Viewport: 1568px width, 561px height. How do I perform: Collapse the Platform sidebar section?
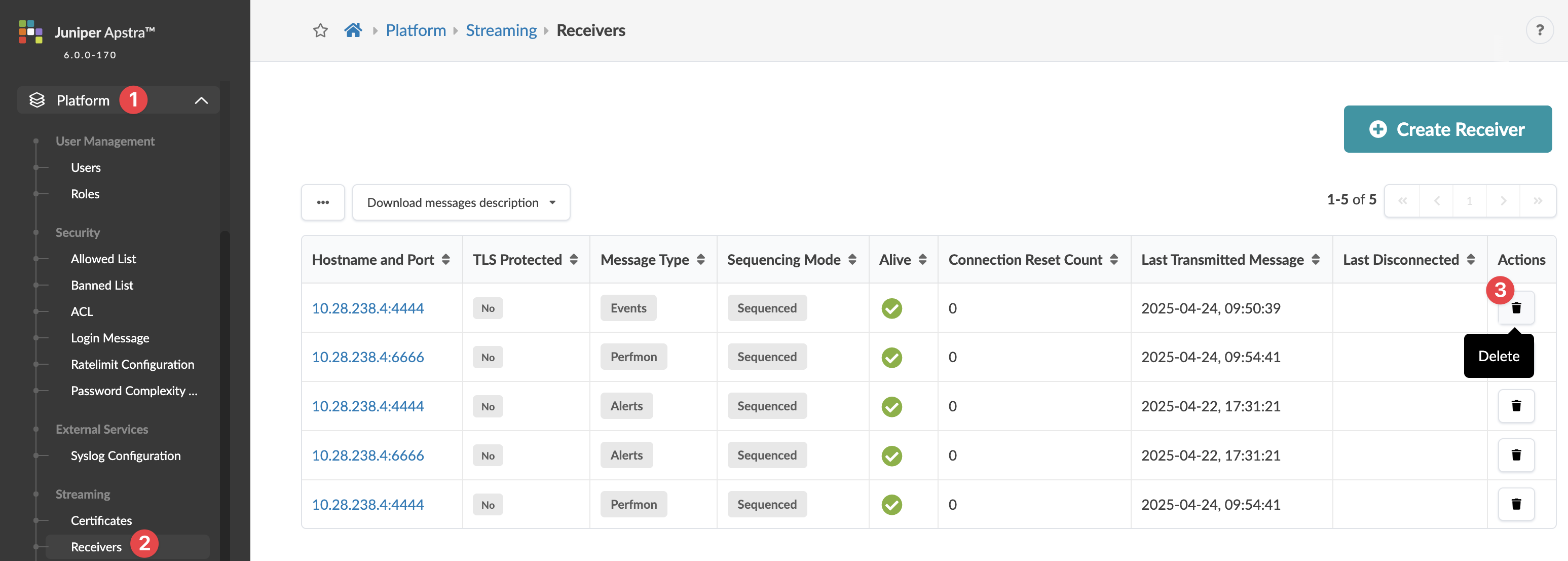pos(201,100)
